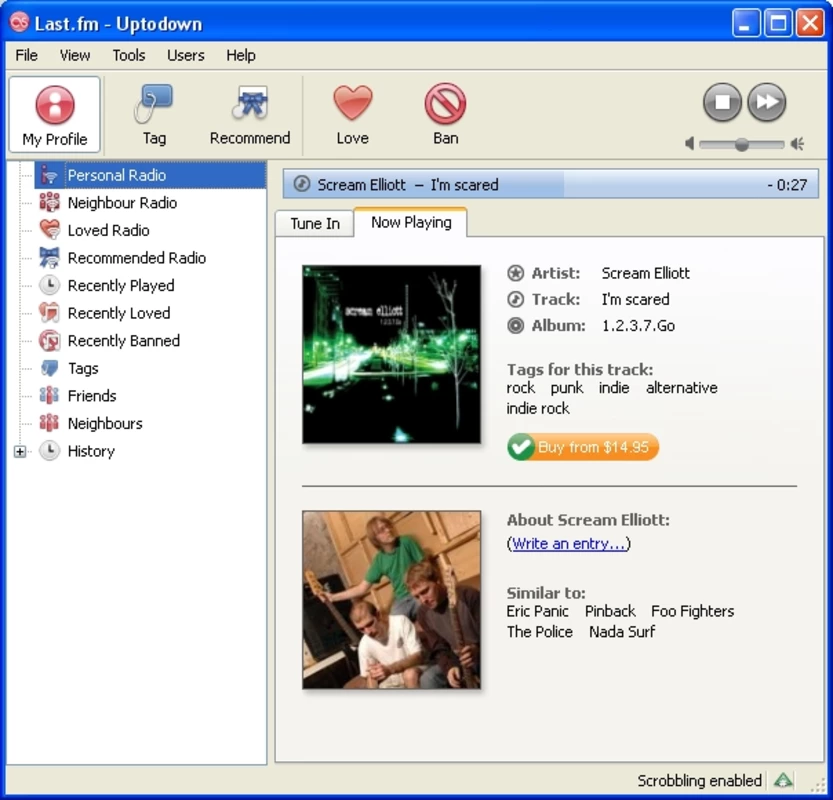
Task: Expand the History tree node
Action: (x=20, y=452)
